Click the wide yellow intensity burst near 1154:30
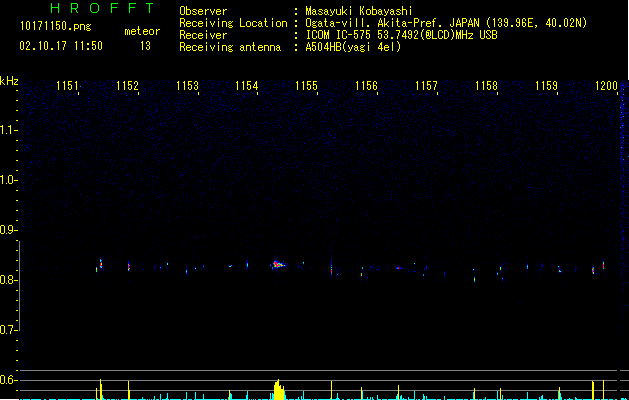Screen dimensions: 629x400 coord(279,390)
